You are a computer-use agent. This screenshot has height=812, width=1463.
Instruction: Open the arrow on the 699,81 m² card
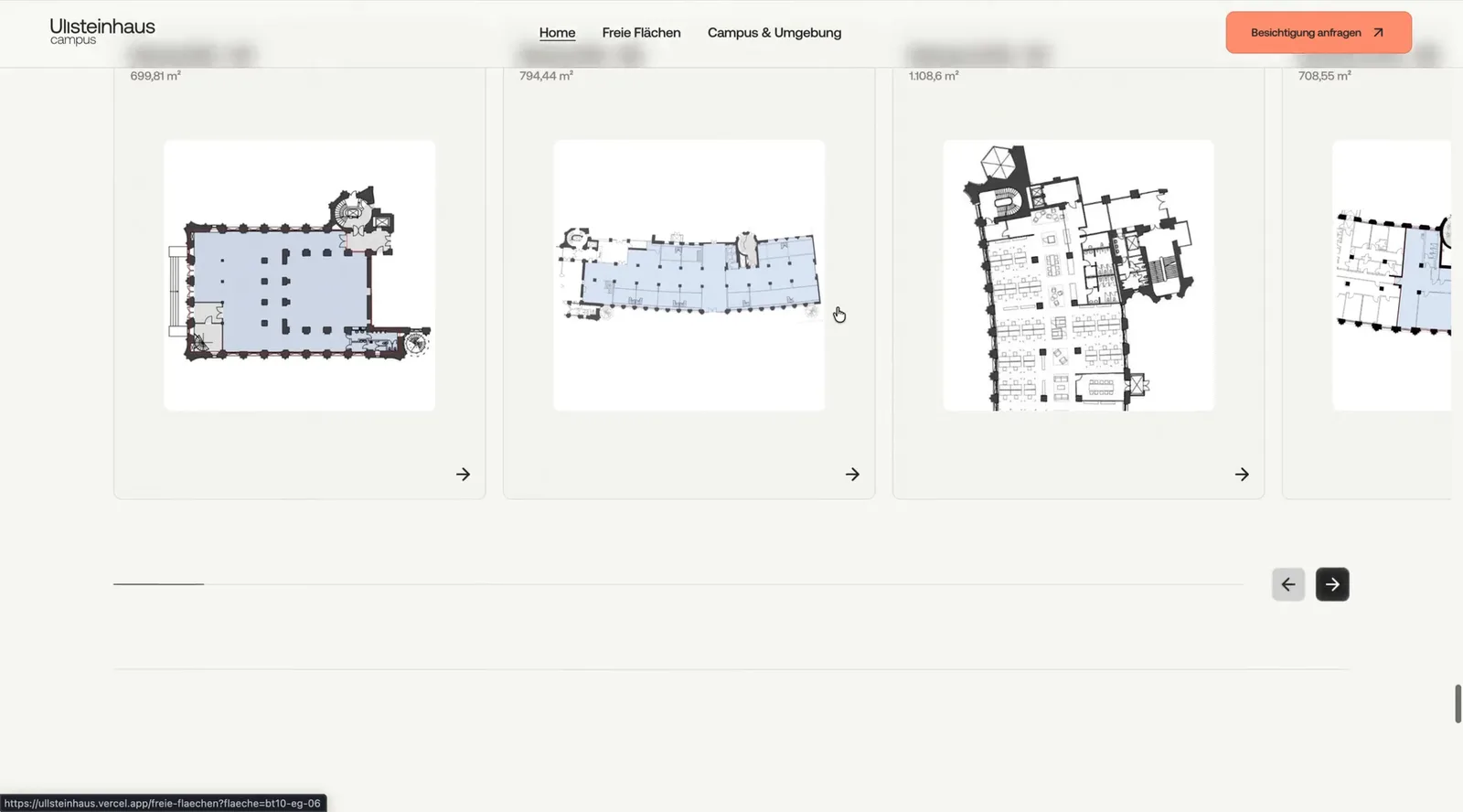coord(464,475)
